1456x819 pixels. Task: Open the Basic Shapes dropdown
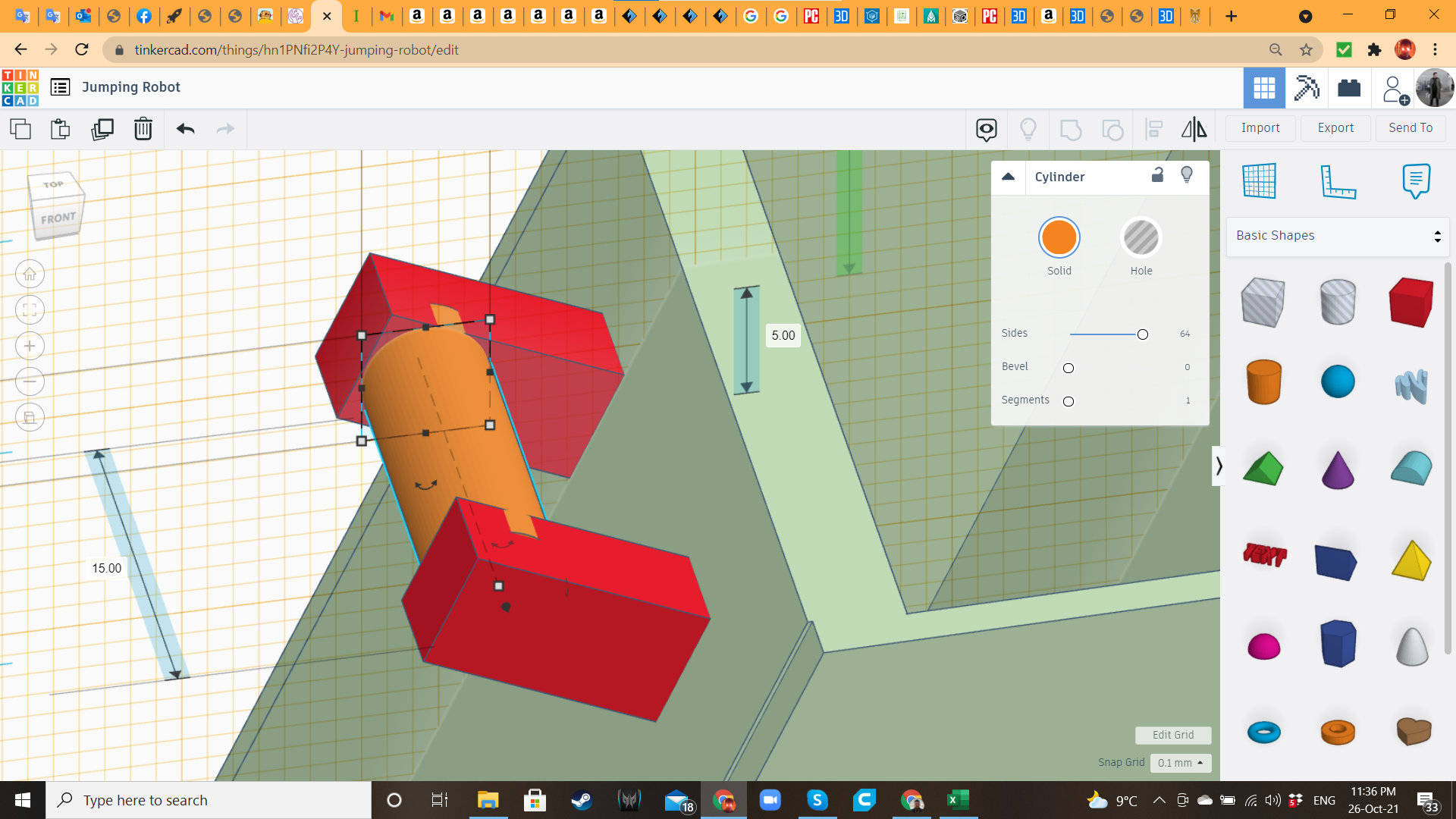1338,236
